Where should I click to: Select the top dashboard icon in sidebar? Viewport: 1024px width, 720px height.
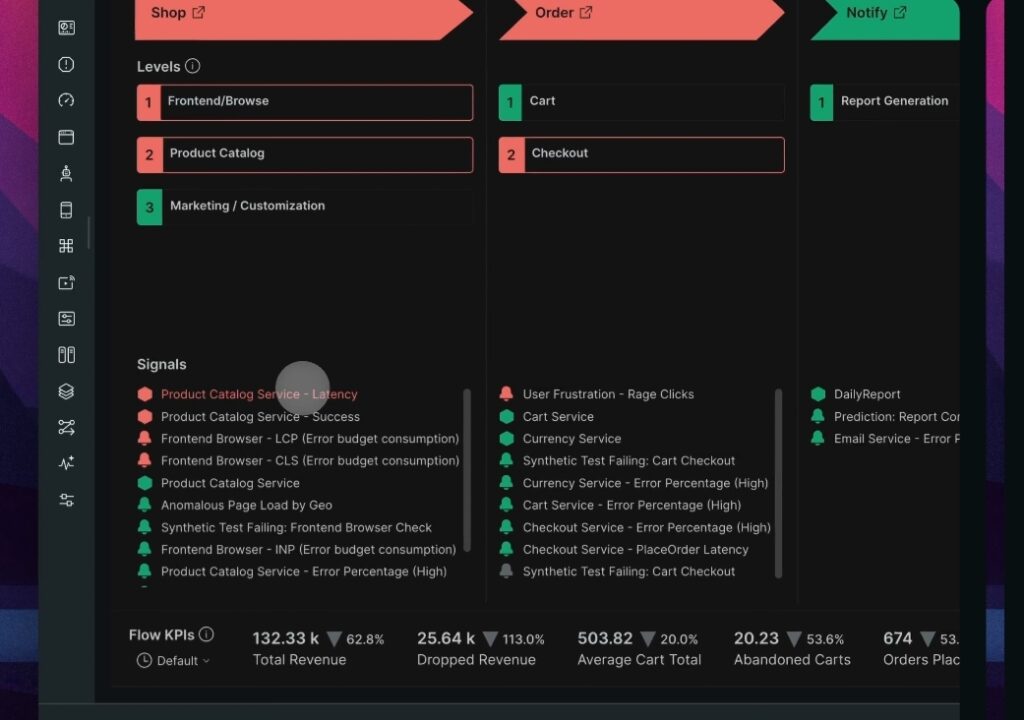(x=66, y=28)
